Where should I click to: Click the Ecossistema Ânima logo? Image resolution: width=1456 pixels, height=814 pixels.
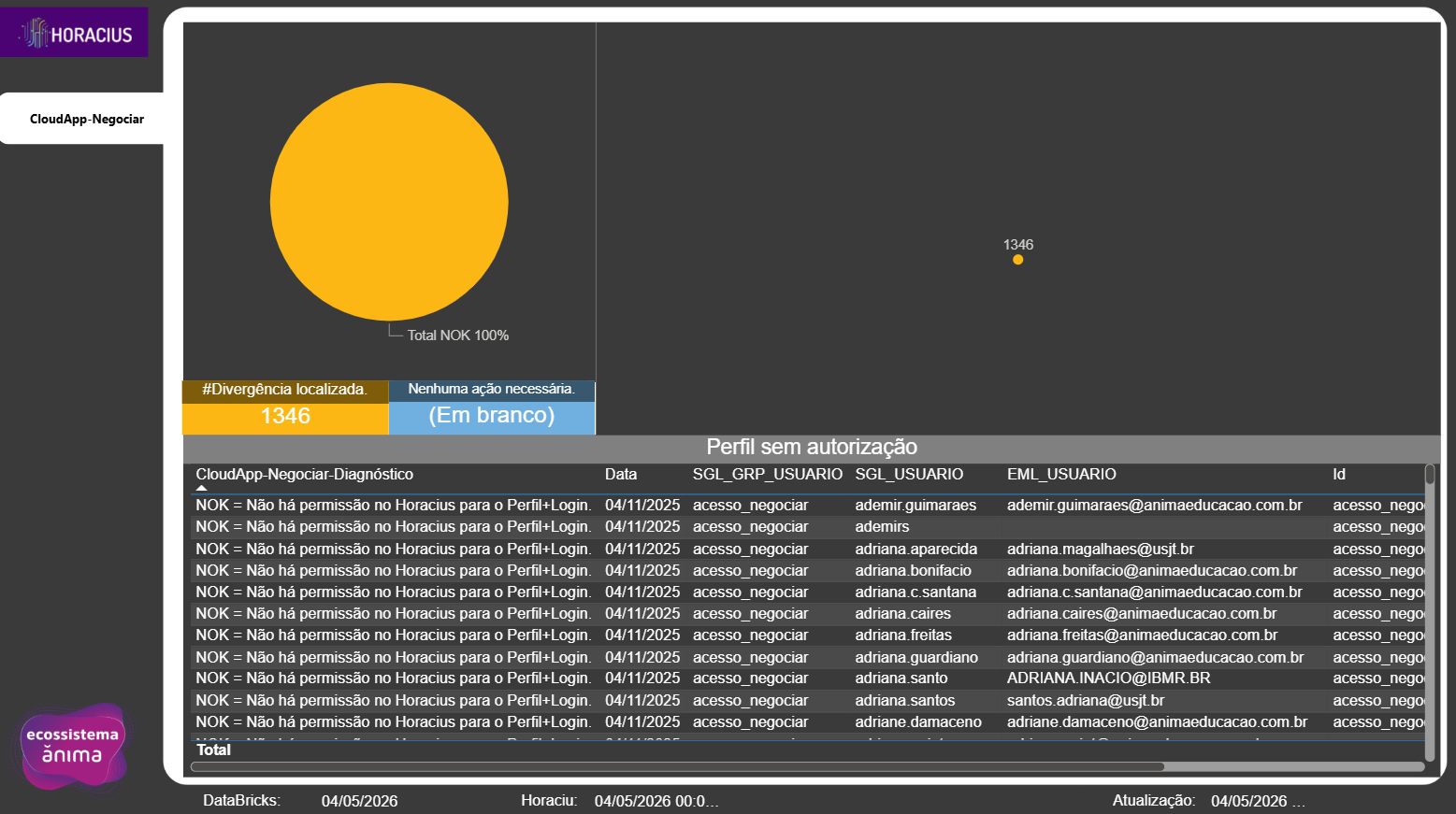[x=72, y=746]
